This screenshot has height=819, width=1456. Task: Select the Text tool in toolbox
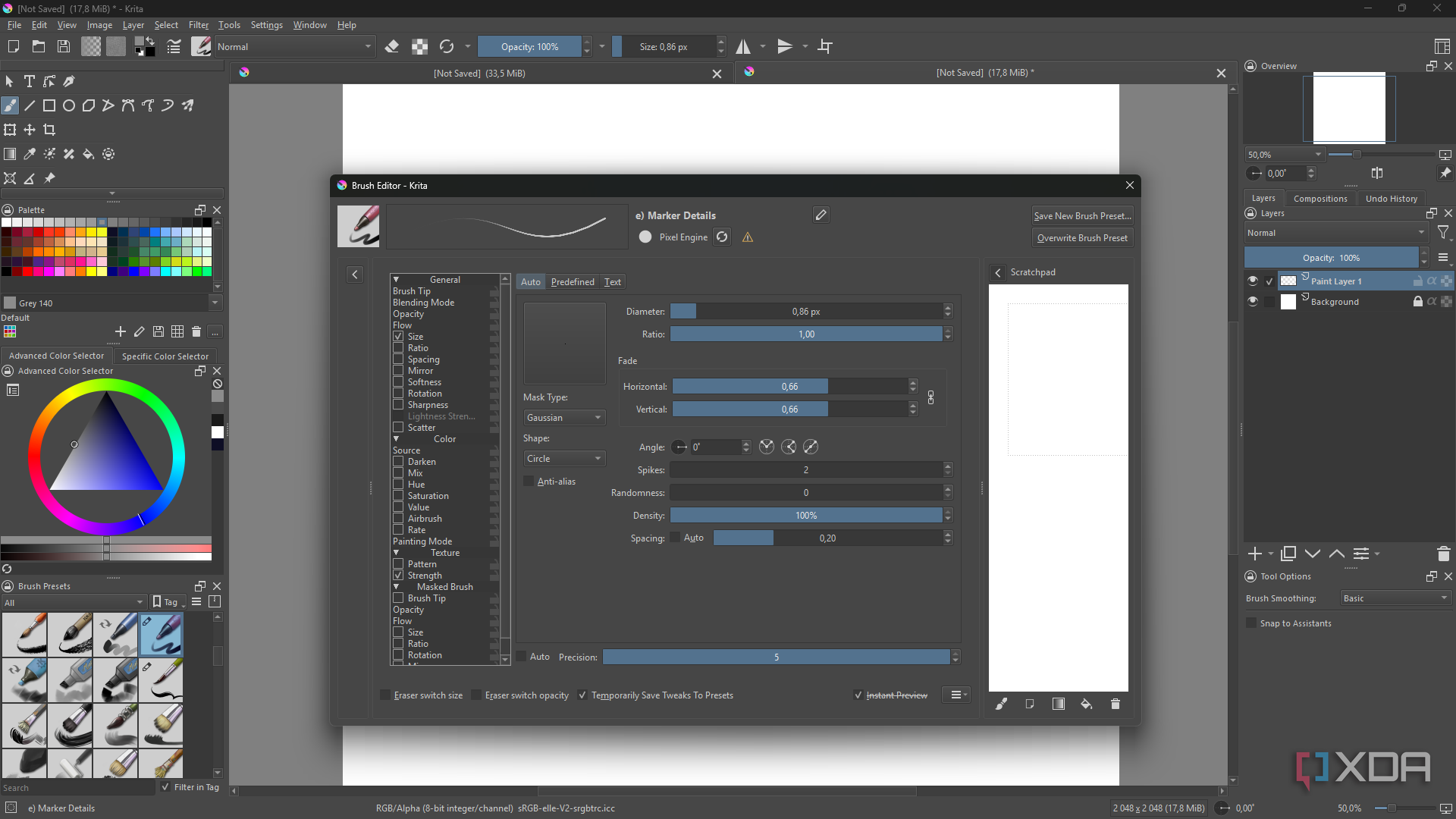pyautogui.click(x=30, y=81)
